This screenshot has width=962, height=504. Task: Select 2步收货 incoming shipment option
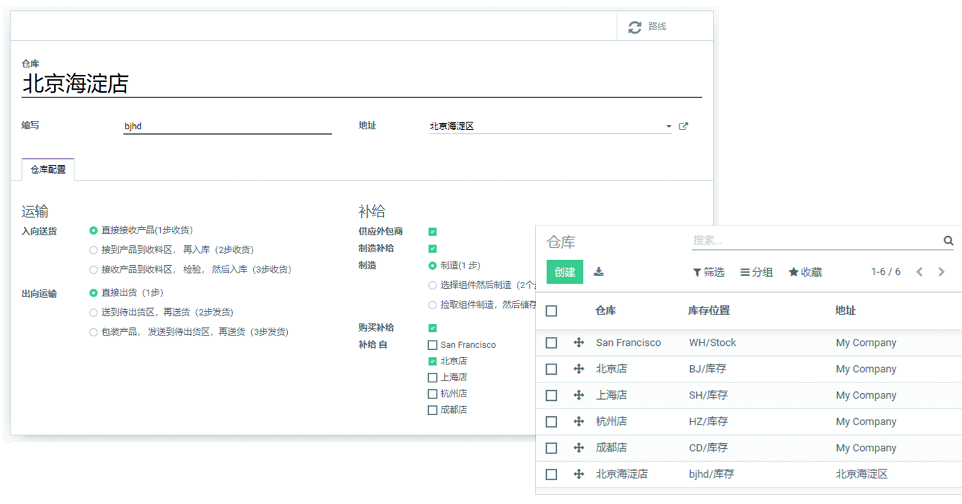94,250
